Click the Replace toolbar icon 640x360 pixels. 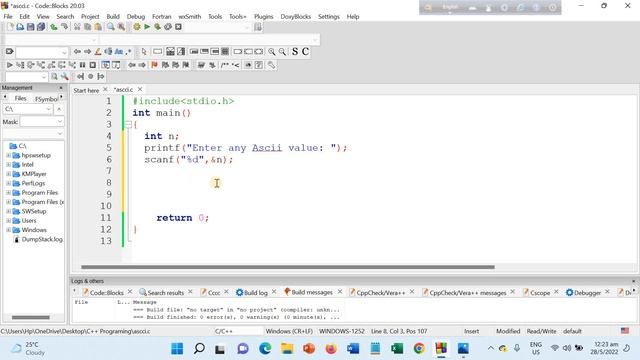pos(121,27)
